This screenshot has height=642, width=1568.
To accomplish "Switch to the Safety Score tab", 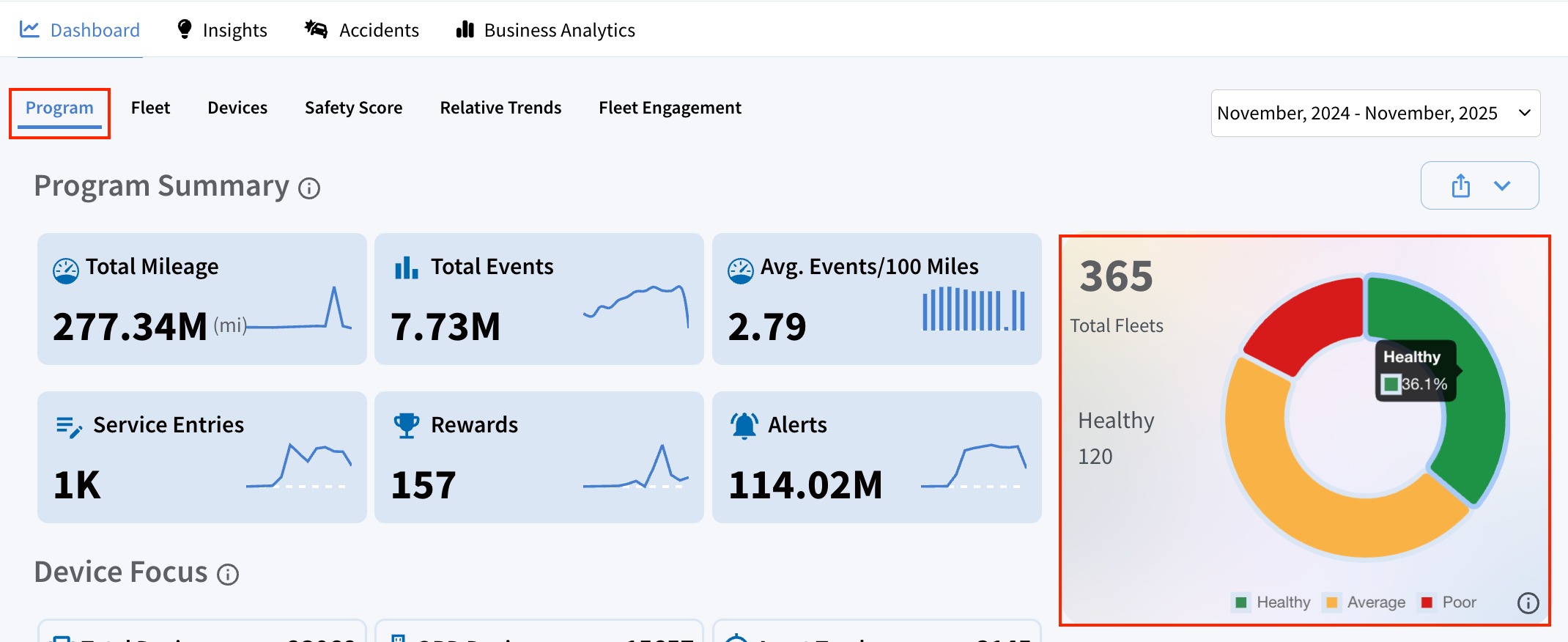I will [353, 108].
